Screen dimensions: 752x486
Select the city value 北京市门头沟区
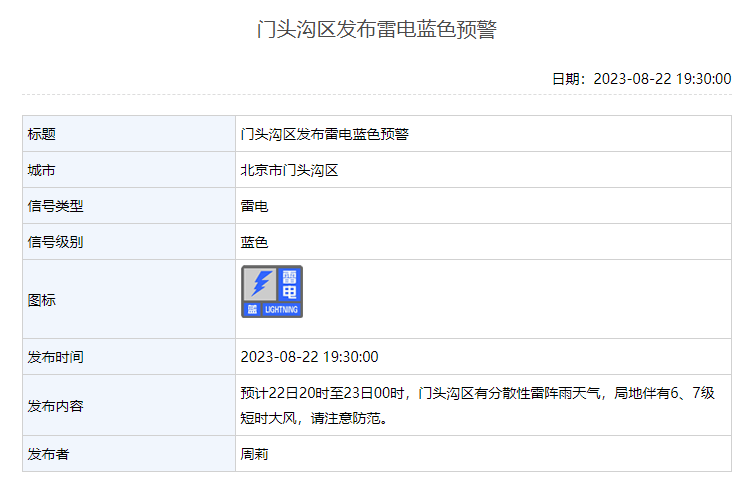click(x=289, y=170)
